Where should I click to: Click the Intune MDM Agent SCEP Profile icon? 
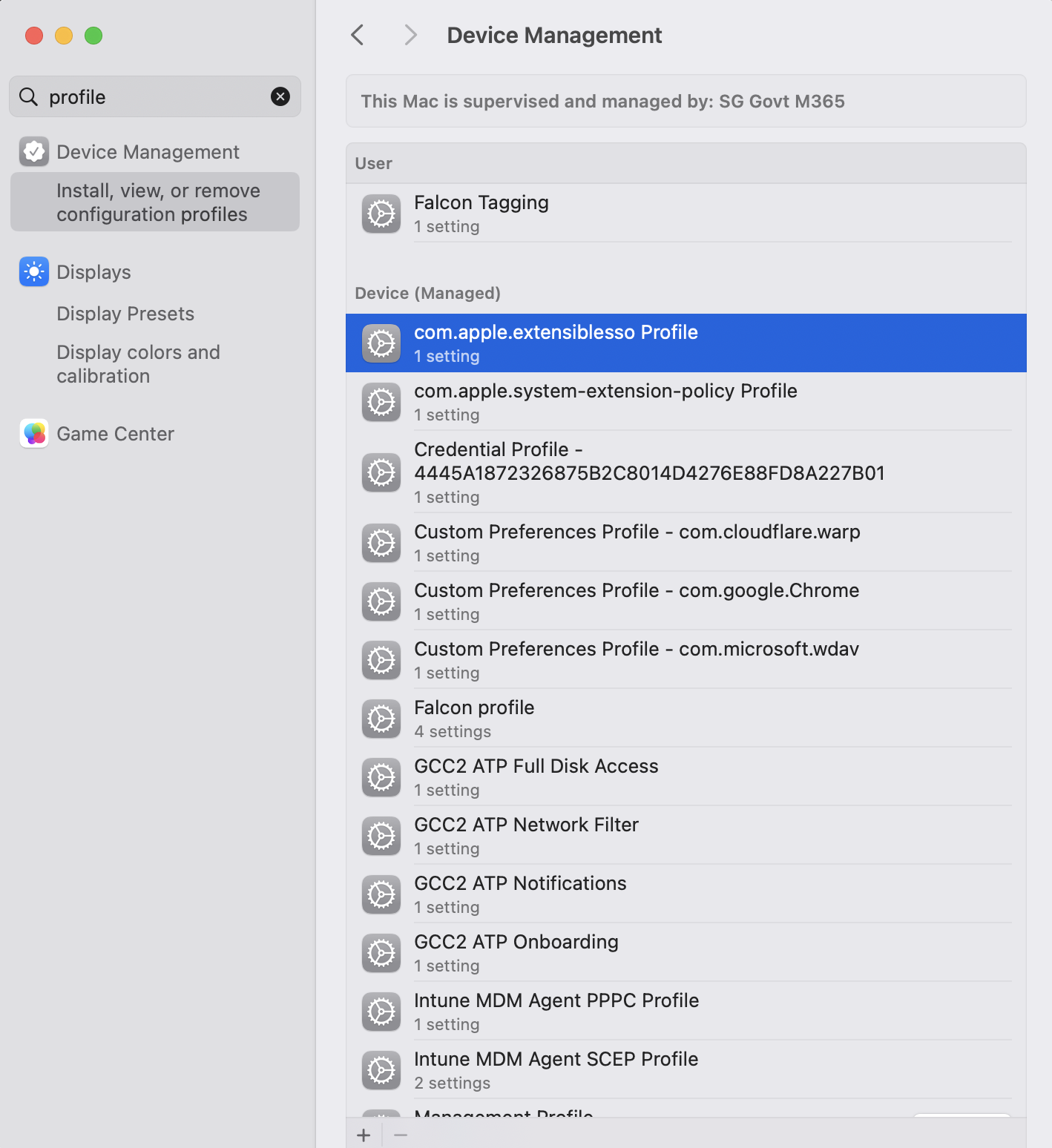(381, 1069)
